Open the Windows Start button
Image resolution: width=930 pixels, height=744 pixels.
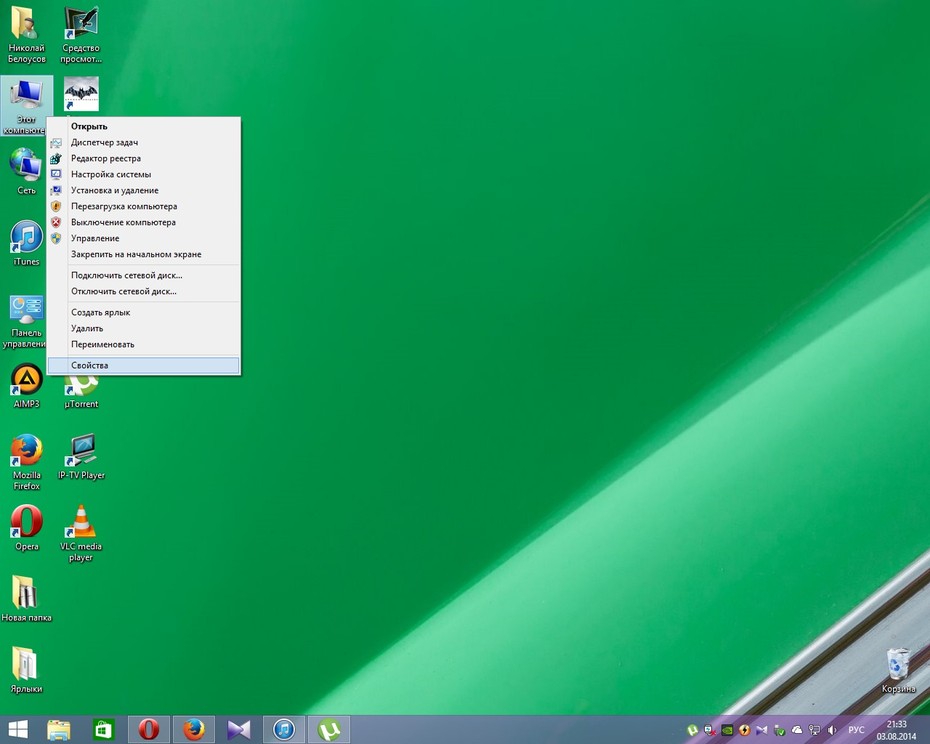pos(18,730)
